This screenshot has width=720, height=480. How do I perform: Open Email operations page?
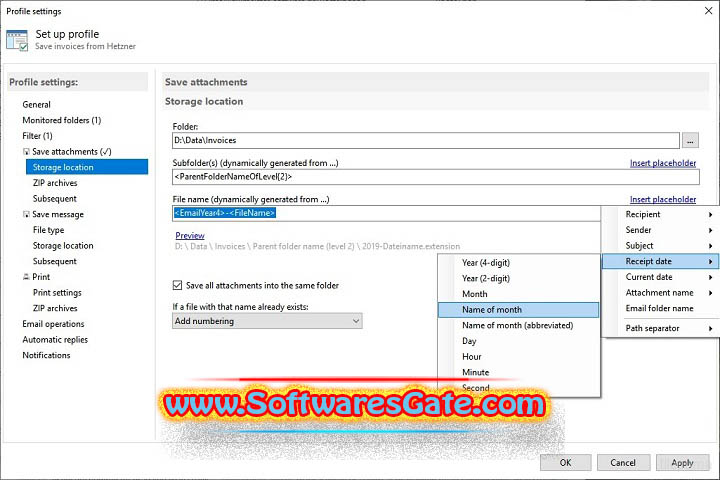[53, 324]
